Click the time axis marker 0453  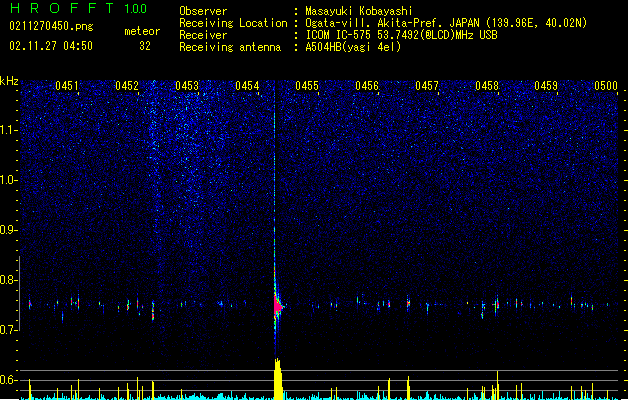(187, 86)
